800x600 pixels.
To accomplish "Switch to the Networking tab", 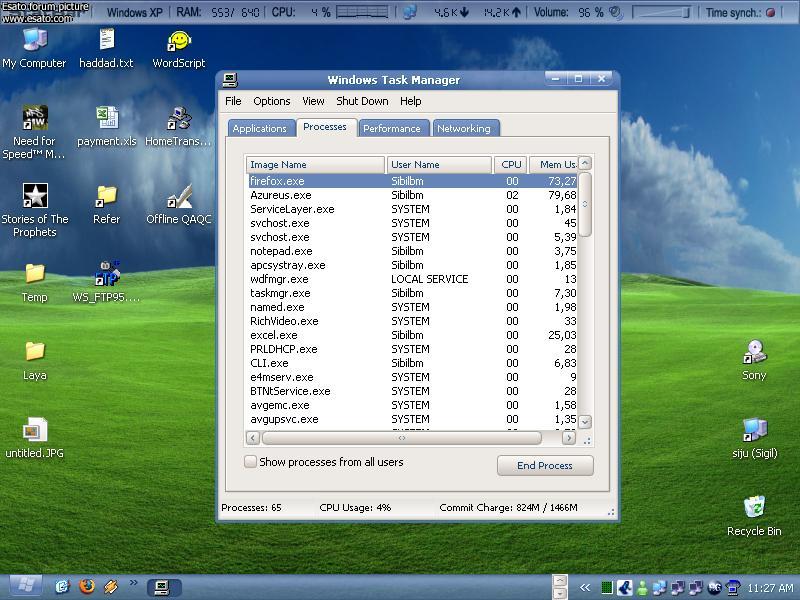I will point(464,128).
